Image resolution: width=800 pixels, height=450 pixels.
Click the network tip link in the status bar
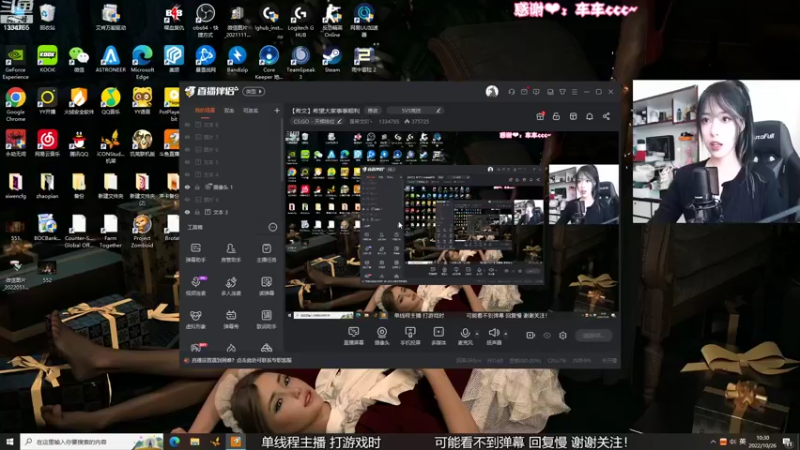point(241,360)
